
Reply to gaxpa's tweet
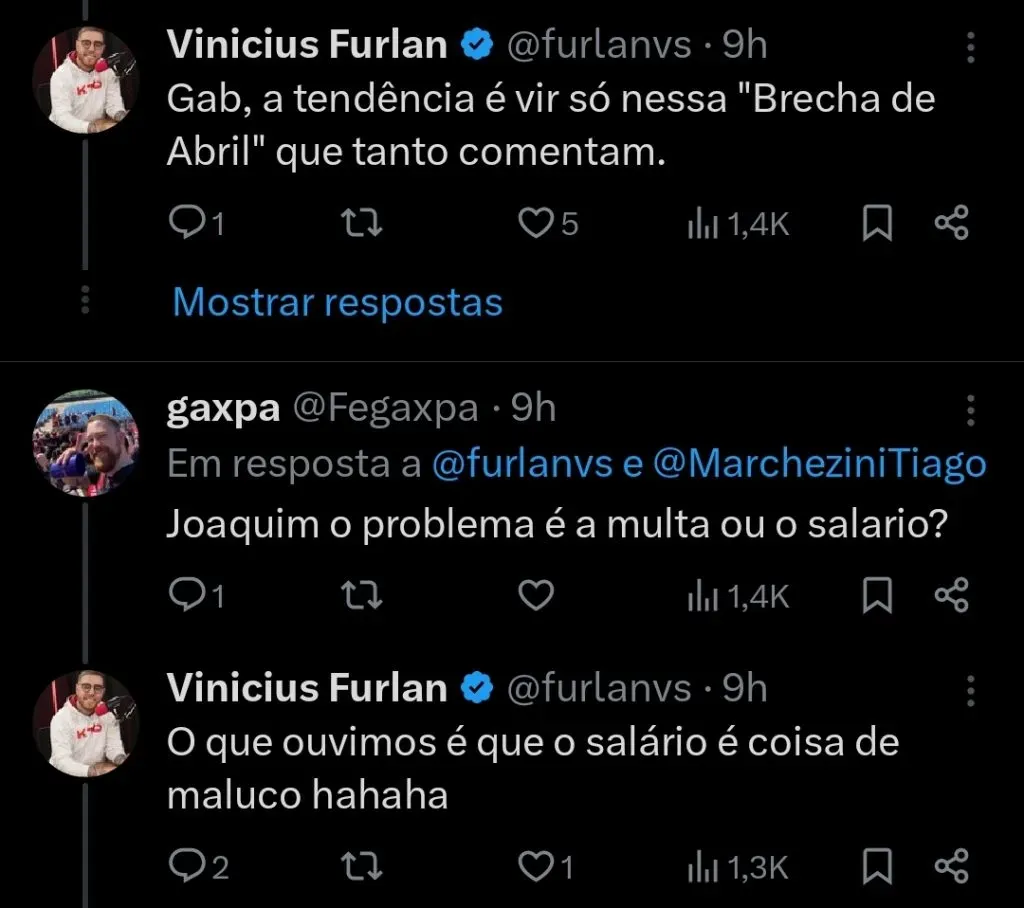(x=185, y=596)
